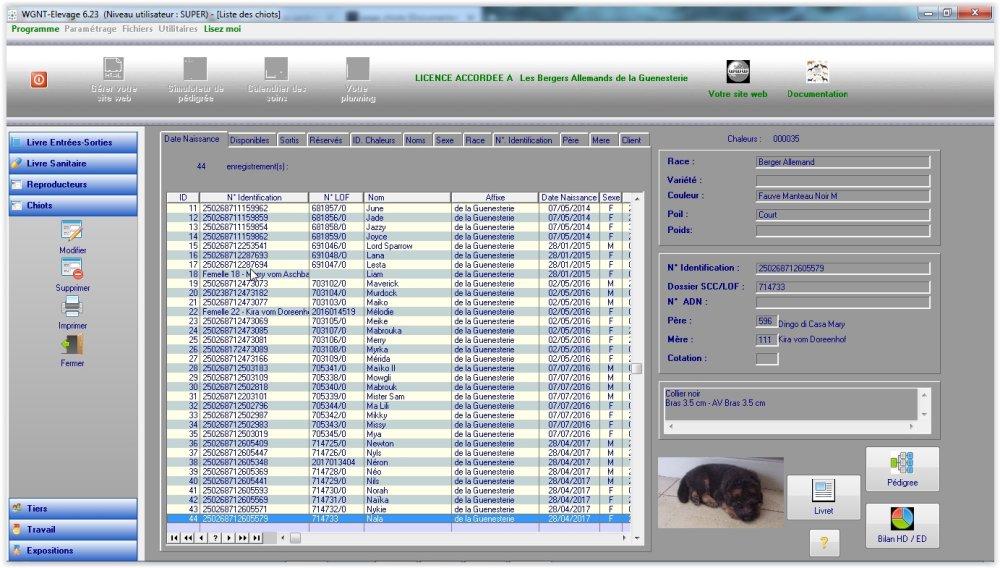Open the Livret booklet
1000x568 pixels.
coord(824,497)
